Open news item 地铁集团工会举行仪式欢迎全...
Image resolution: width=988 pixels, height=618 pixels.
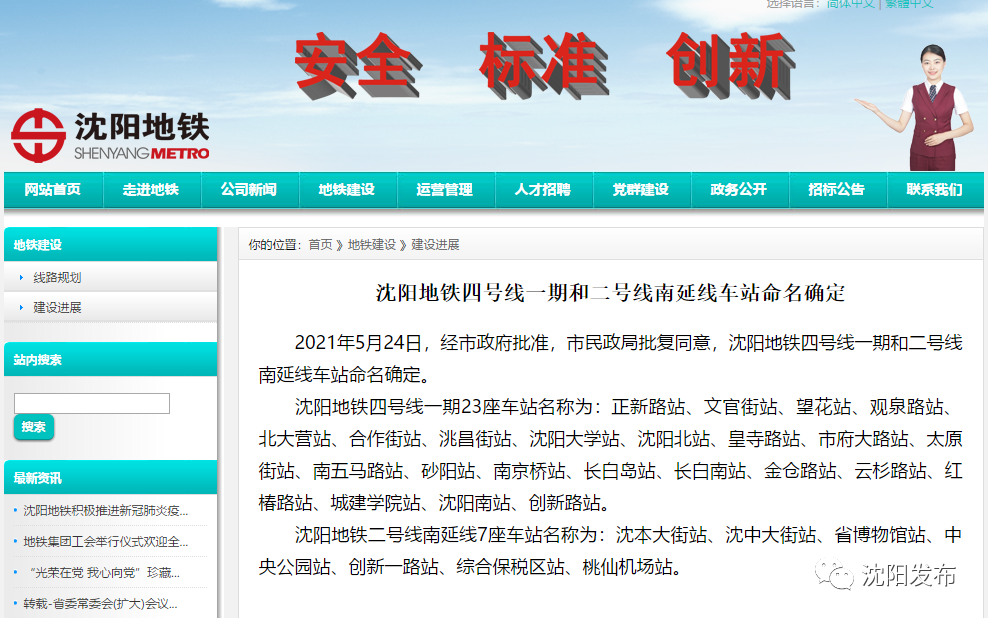[106, 542]
